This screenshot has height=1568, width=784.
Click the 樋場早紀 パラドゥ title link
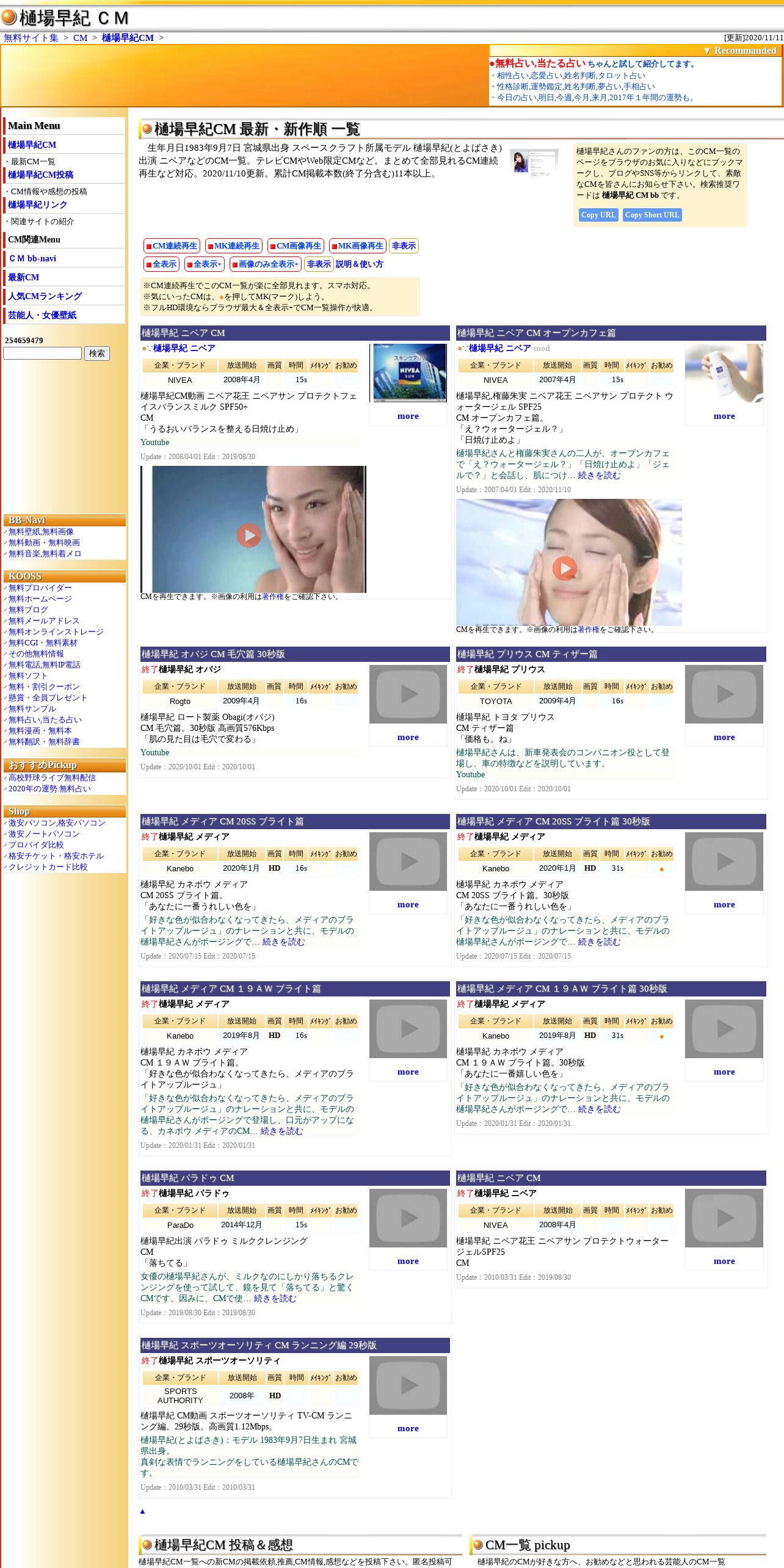[x=194, y=1194]
